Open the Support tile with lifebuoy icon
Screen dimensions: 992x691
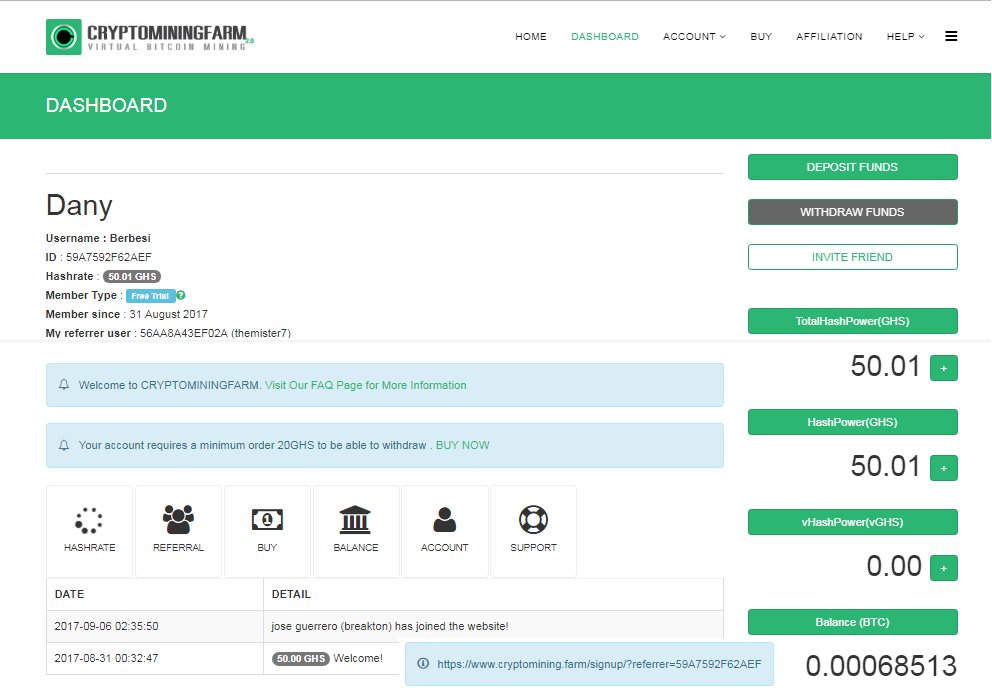coord(533,531)
